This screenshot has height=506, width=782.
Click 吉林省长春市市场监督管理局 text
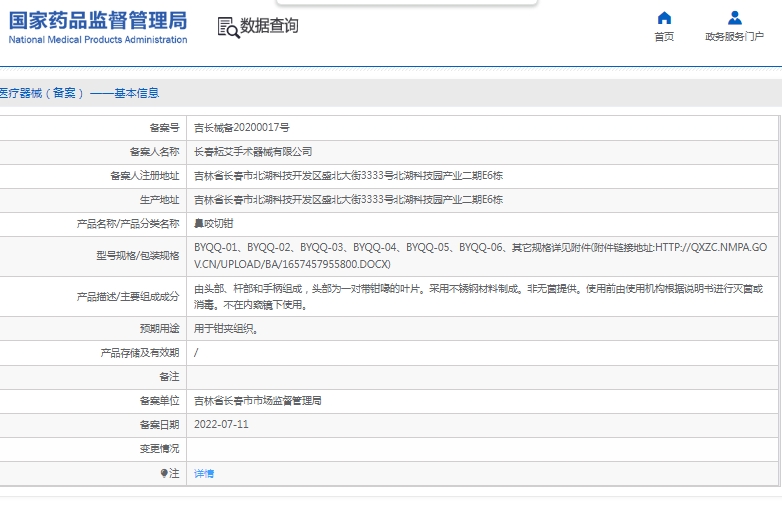(x=257, y=401)
